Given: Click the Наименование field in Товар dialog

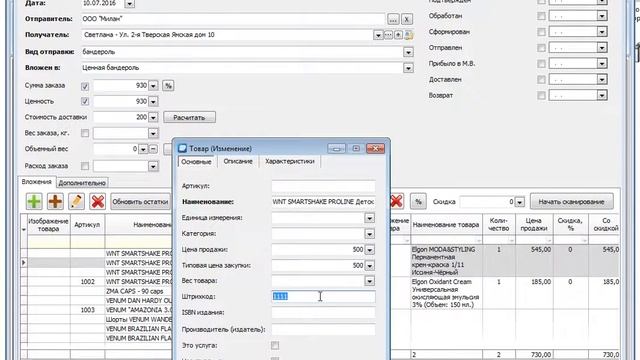Looking at the screenshot, I should (323, 202).
